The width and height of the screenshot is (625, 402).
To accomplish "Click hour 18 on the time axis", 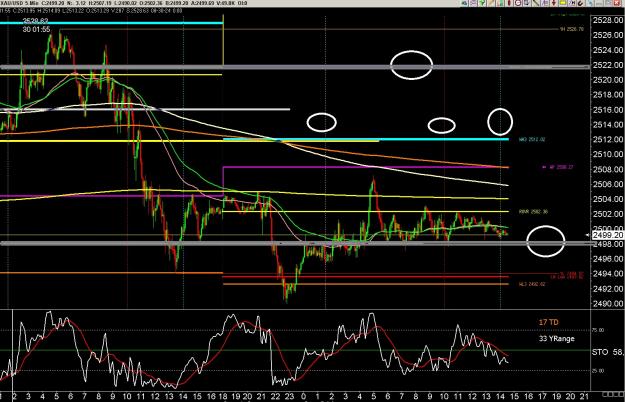I will point(223,397).
